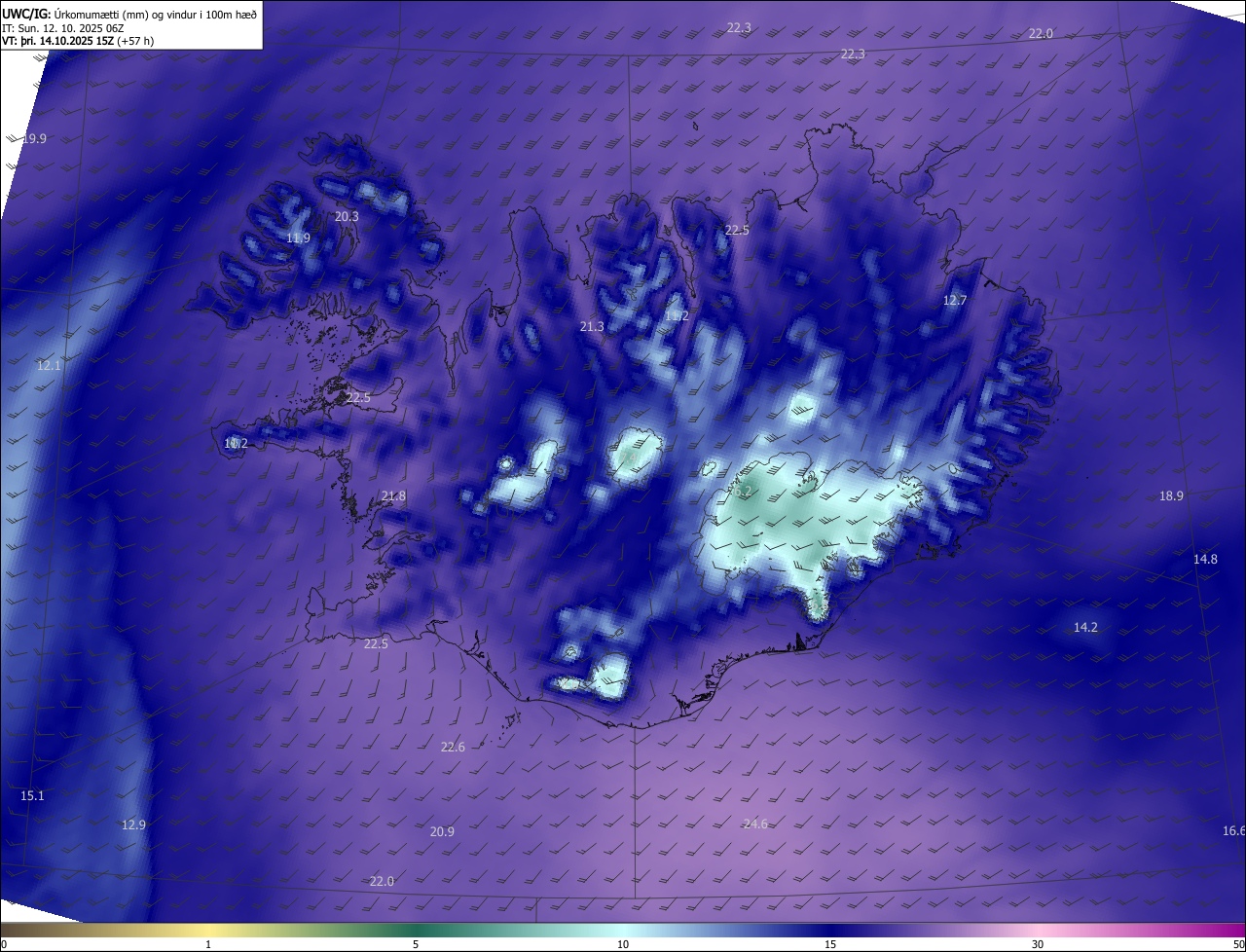Click the 20.3 value over the Westfjords
This screenshot has height=952, width=1246.
347,216
